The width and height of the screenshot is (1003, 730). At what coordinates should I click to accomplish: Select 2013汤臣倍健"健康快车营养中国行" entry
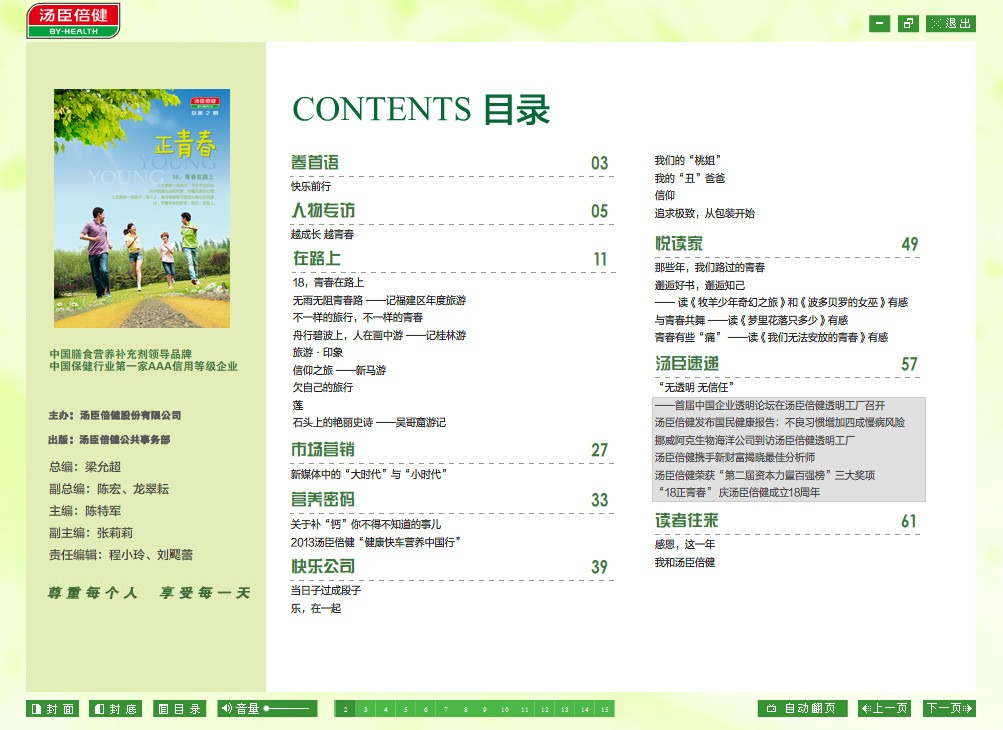(375, 543)
